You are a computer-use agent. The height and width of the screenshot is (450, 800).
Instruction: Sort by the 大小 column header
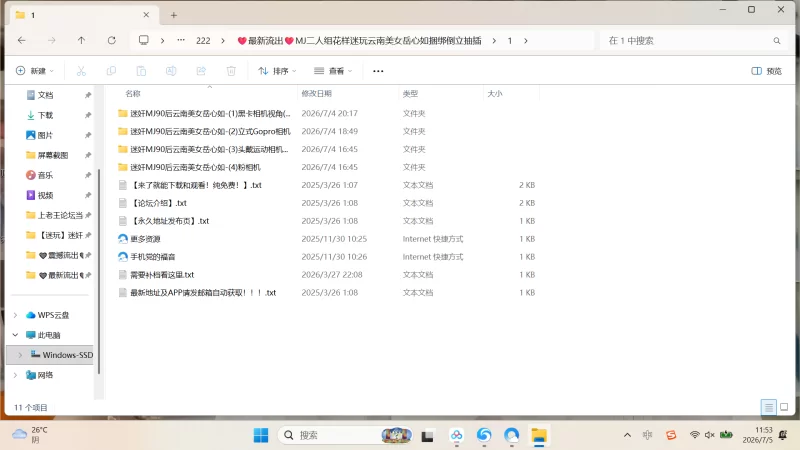tap(511, 94)
